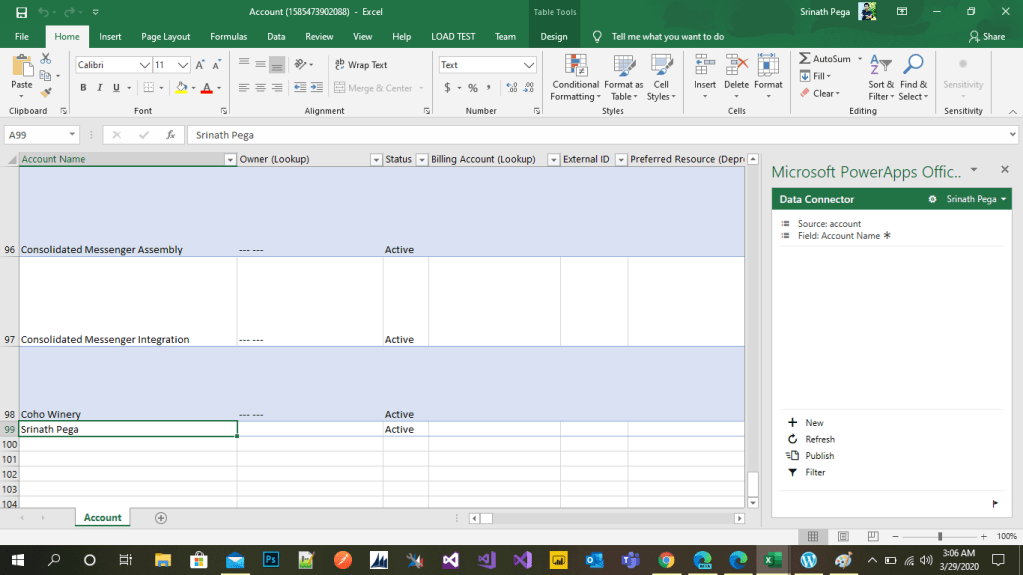Click the Conditional Formatting icon

[x=575, y=68]
